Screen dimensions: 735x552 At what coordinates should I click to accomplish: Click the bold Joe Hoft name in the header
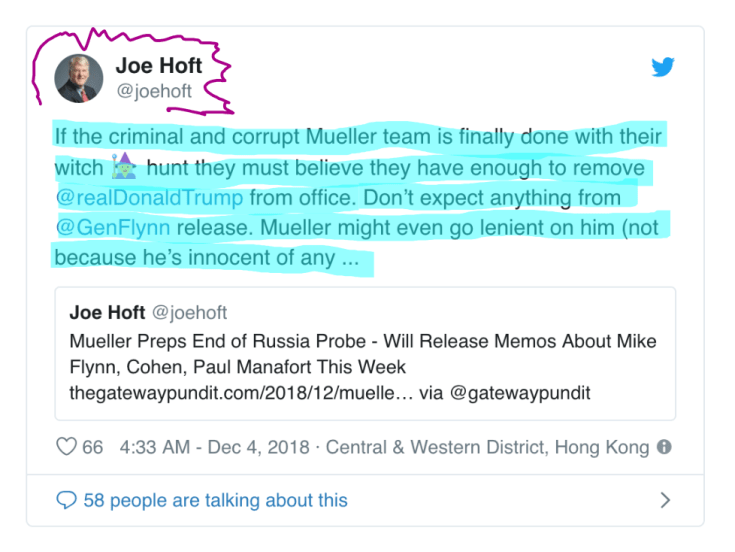[158, 67]
